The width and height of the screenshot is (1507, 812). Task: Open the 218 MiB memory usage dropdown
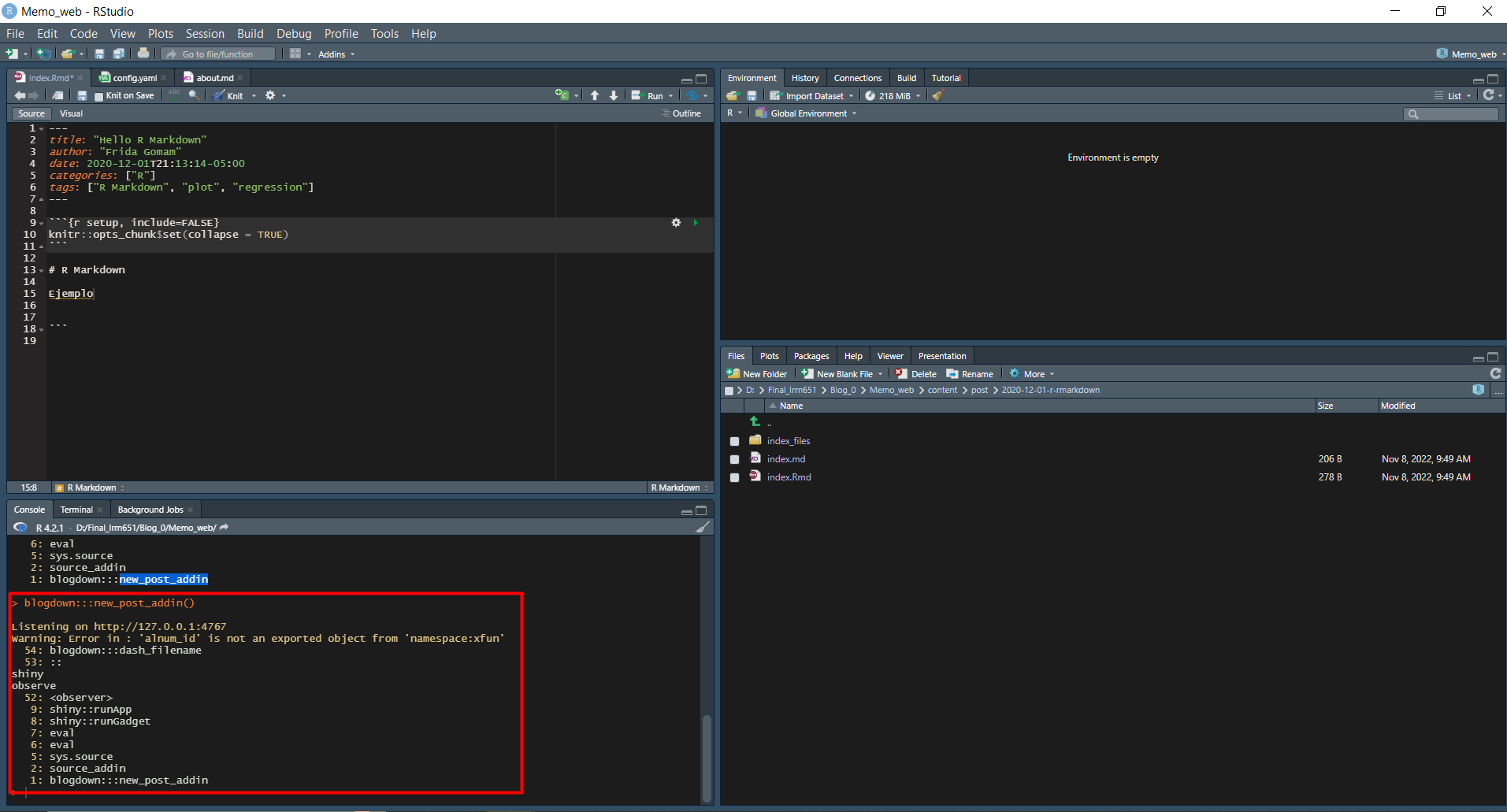click(893, 96)
